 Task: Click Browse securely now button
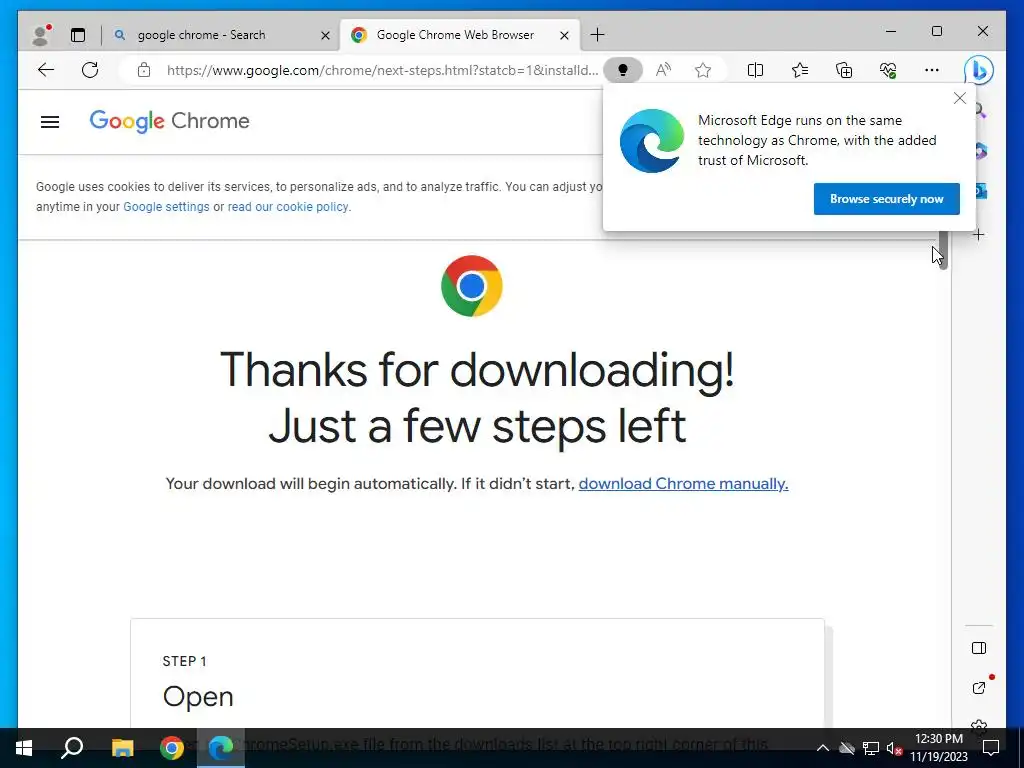coord(886,199)
